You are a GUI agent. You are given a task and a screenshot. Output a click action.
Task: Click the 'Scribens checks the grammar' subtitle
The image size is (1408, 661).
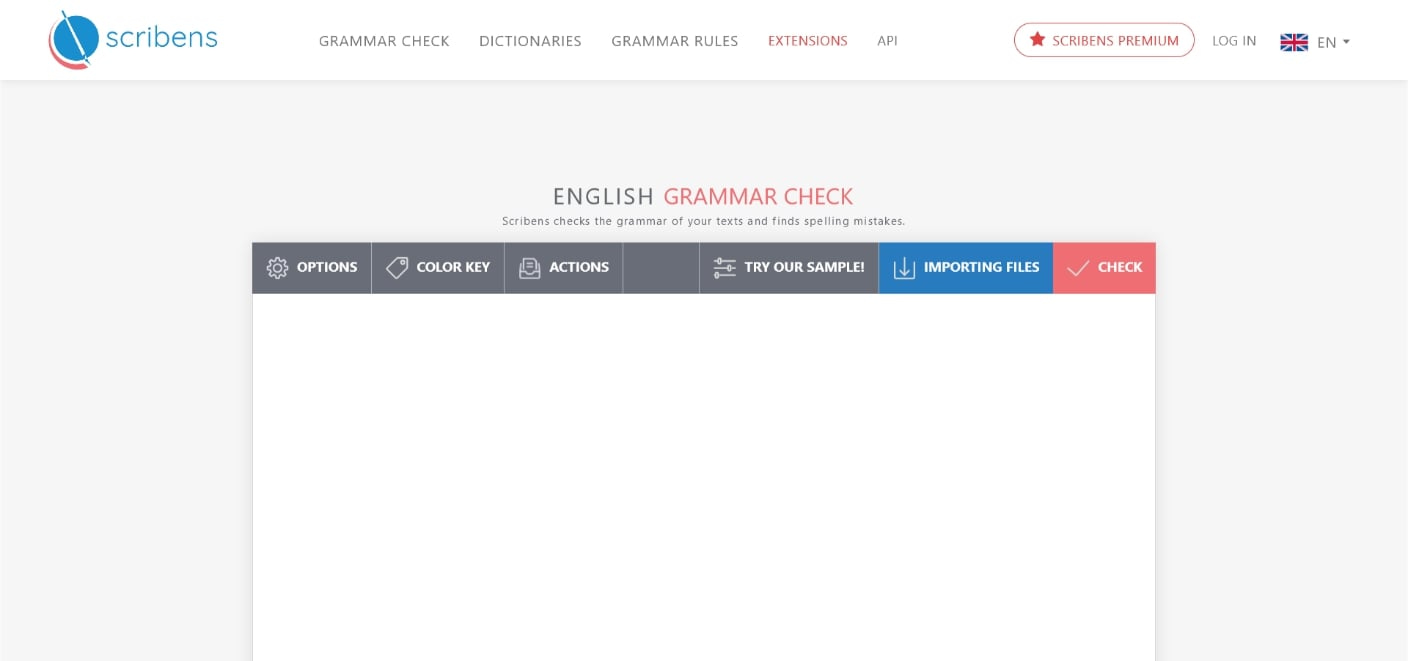coord(703,221)
